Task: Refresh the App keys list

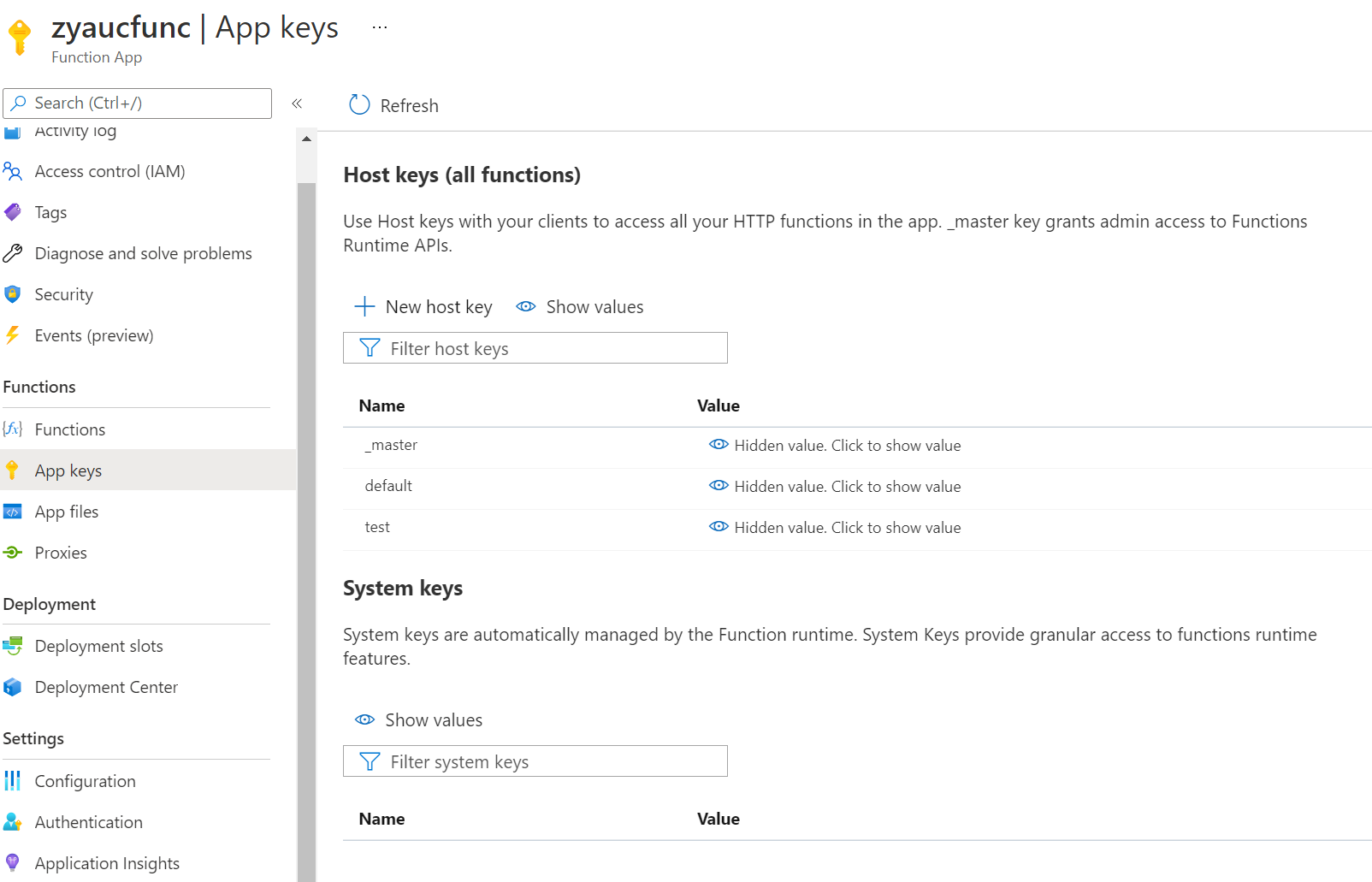Action: tap(393, 104)
